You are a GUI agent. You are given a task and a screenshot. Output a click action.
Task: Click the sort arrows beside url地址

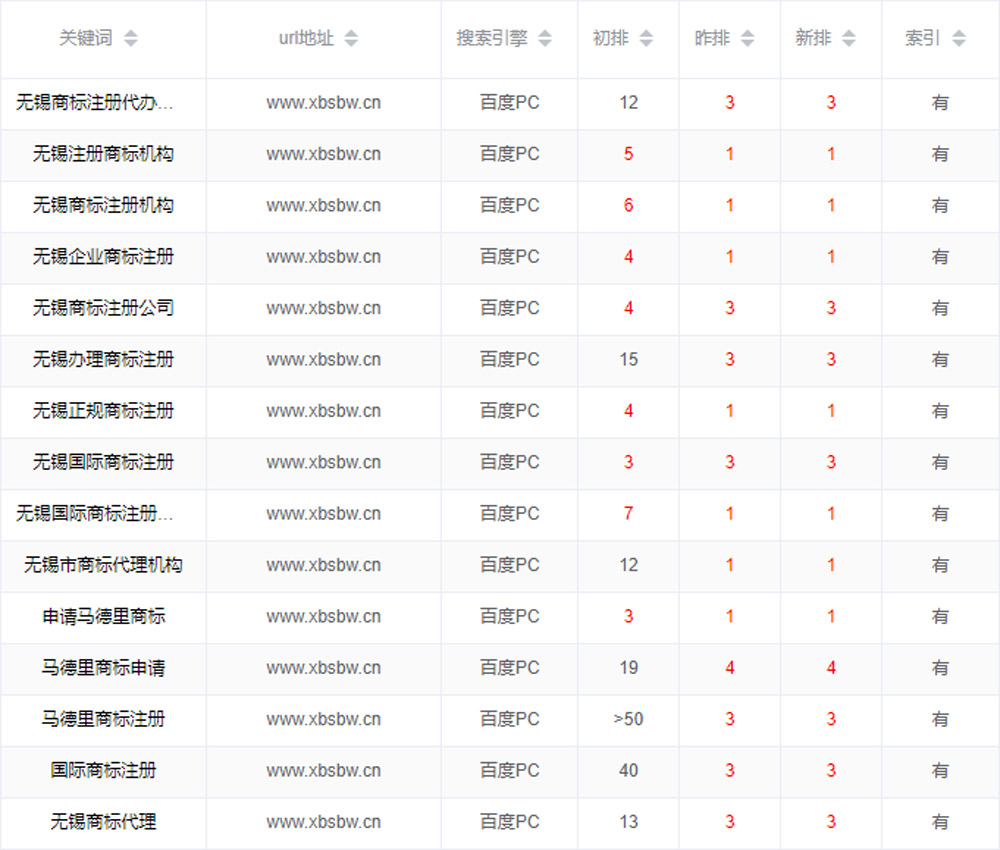(x=351, y=39)
